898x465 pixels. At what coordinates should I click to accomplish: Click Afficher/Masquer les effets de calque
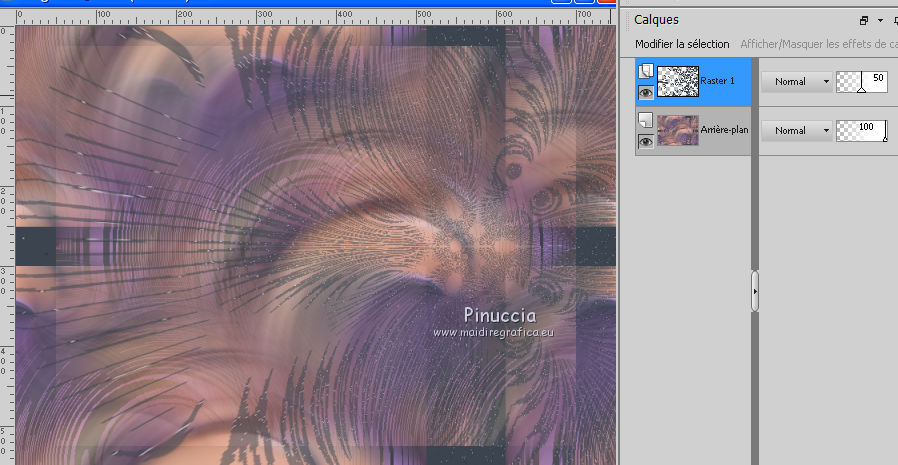point(819,44)
